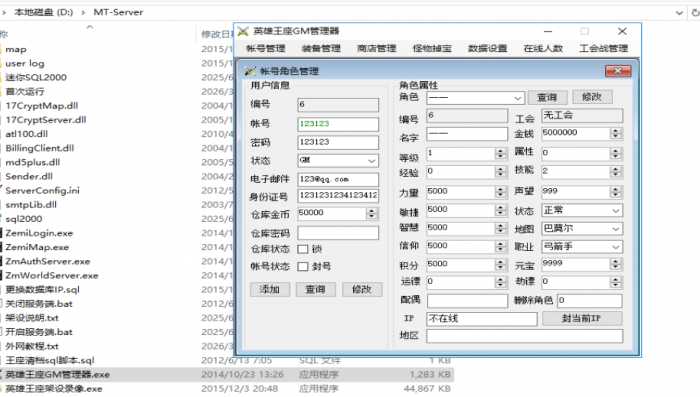This screenshot has width=700, height=397.
Task: Adjust the 技能 spinner arrows
Action: [616, 171]
